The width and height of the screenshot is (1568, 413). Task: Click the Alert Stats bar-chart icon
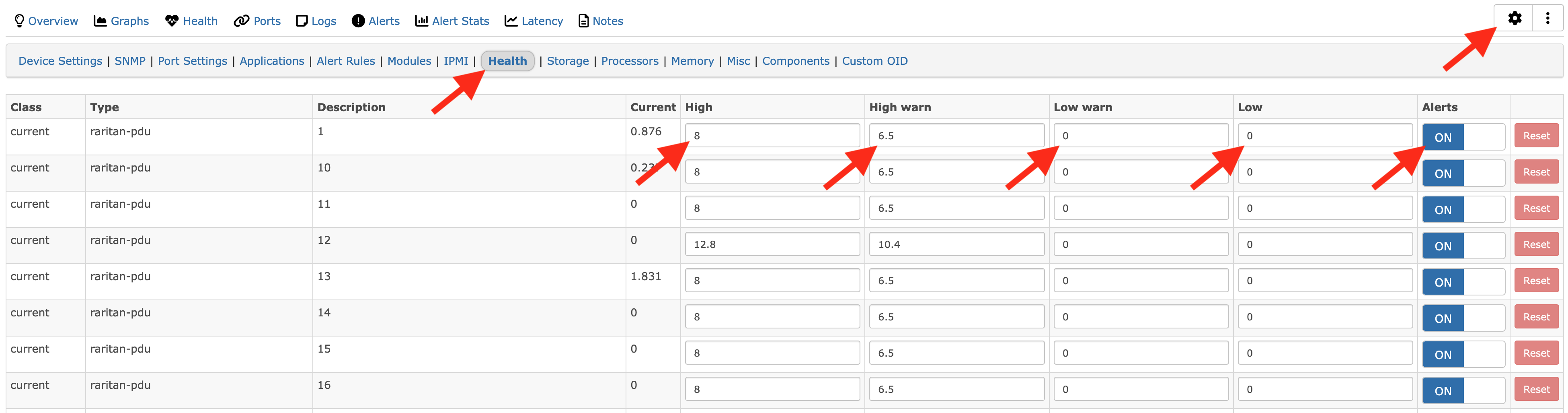[421, 21]
